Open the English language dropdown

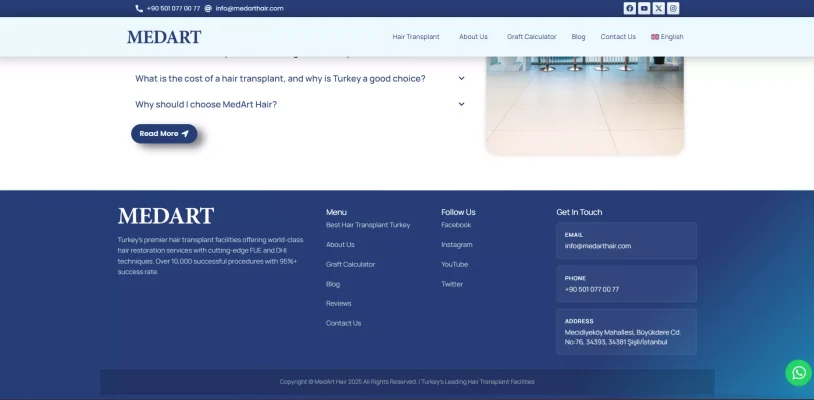pyautogui.click(x=667, y=37)
